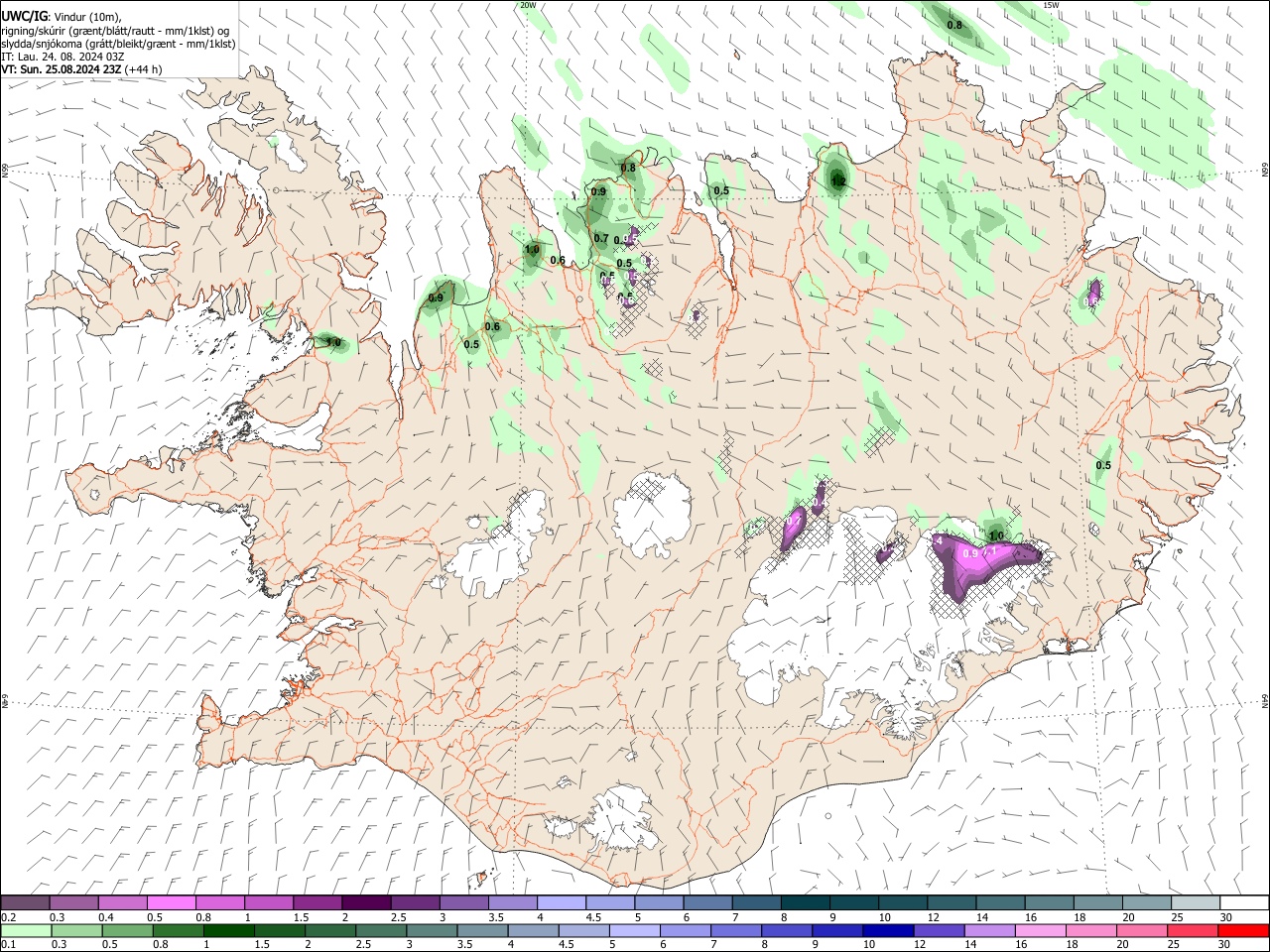1270x952 pixels.
Task: Click the dusky purple 0.2 swatch in the upper legend
Action: tap(25, 902)
